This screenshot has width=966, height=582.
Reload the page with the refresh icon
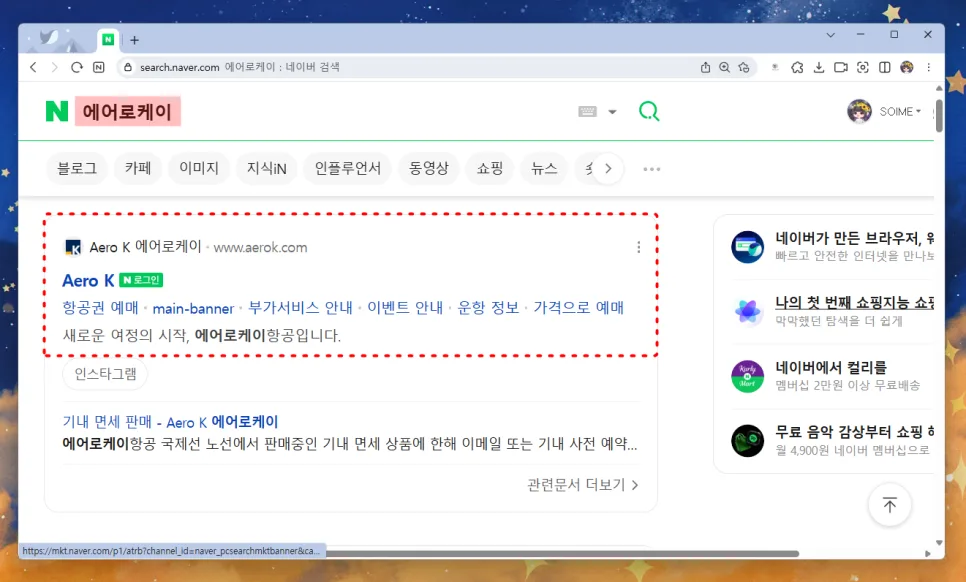click(x=76, y=67)
